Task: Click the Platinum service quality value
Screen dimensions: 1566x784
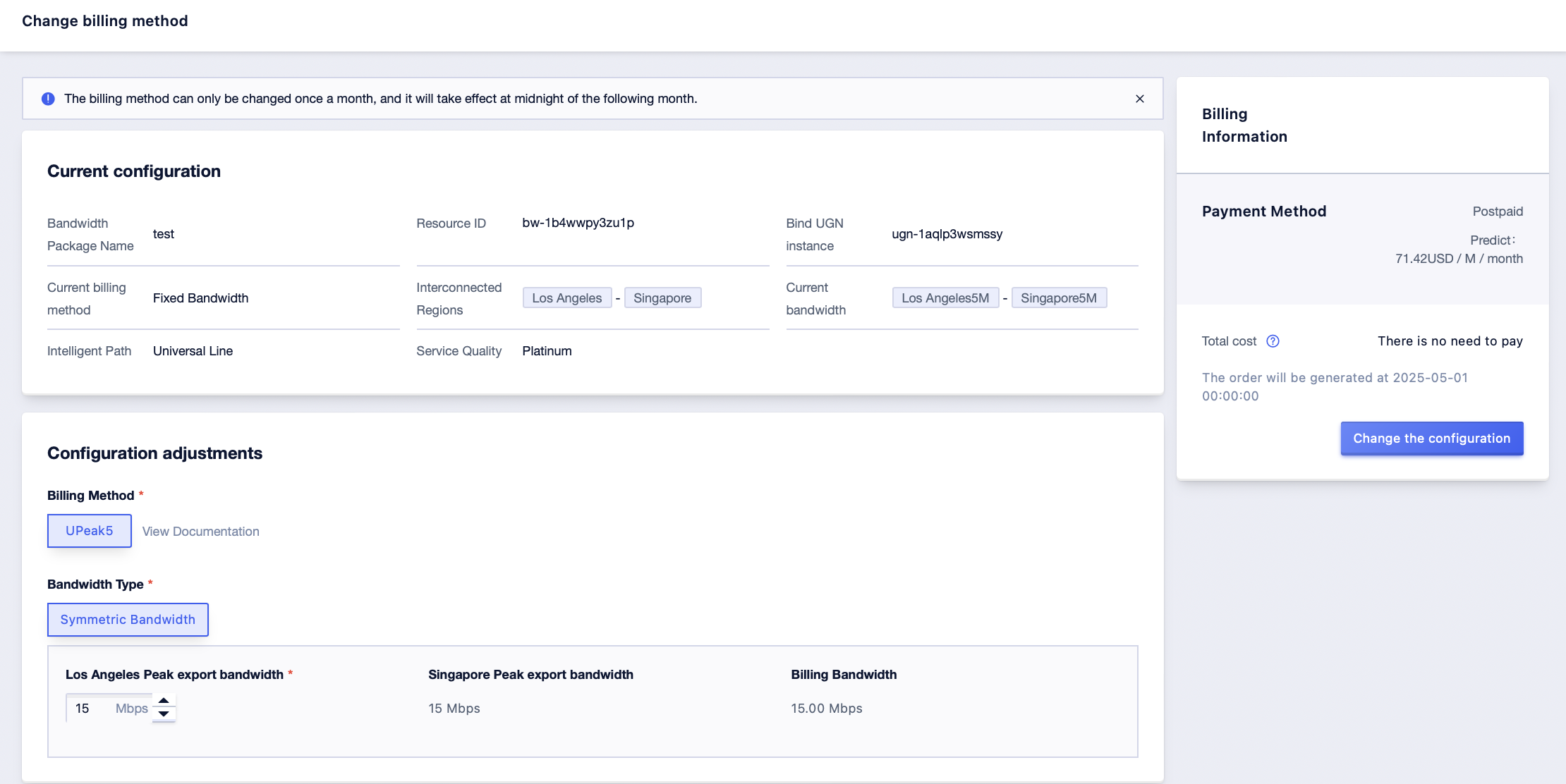Action: tap(547, 351)
